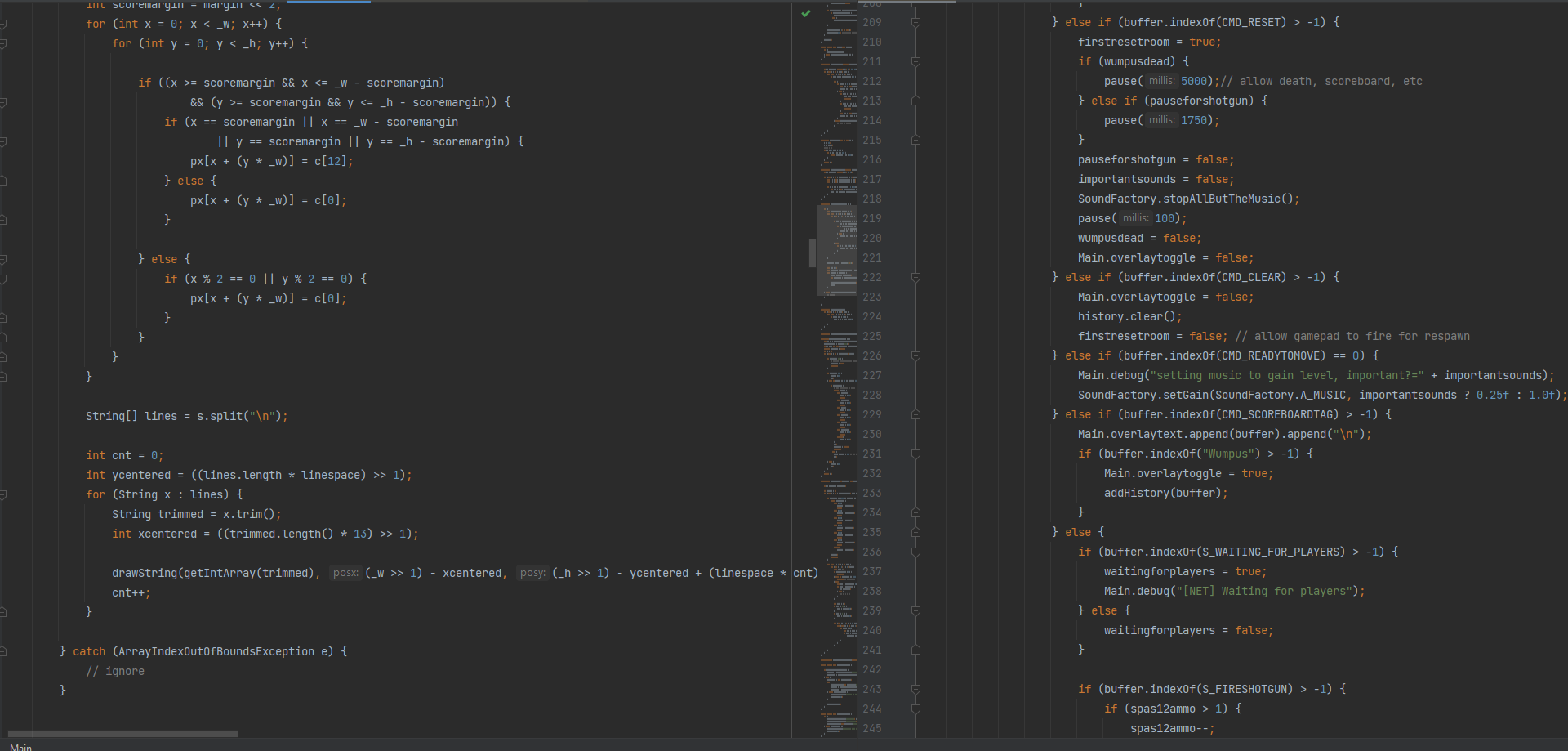
Task: Collapse the CMD_CLEAR block at line 222
Action: click(x=915, y=278)
